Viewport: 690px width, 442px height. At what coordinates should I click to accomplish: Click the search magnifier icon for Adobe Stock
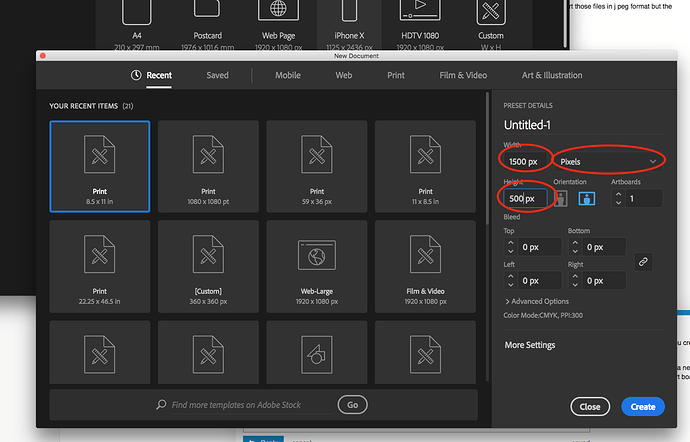click(161, 404)
